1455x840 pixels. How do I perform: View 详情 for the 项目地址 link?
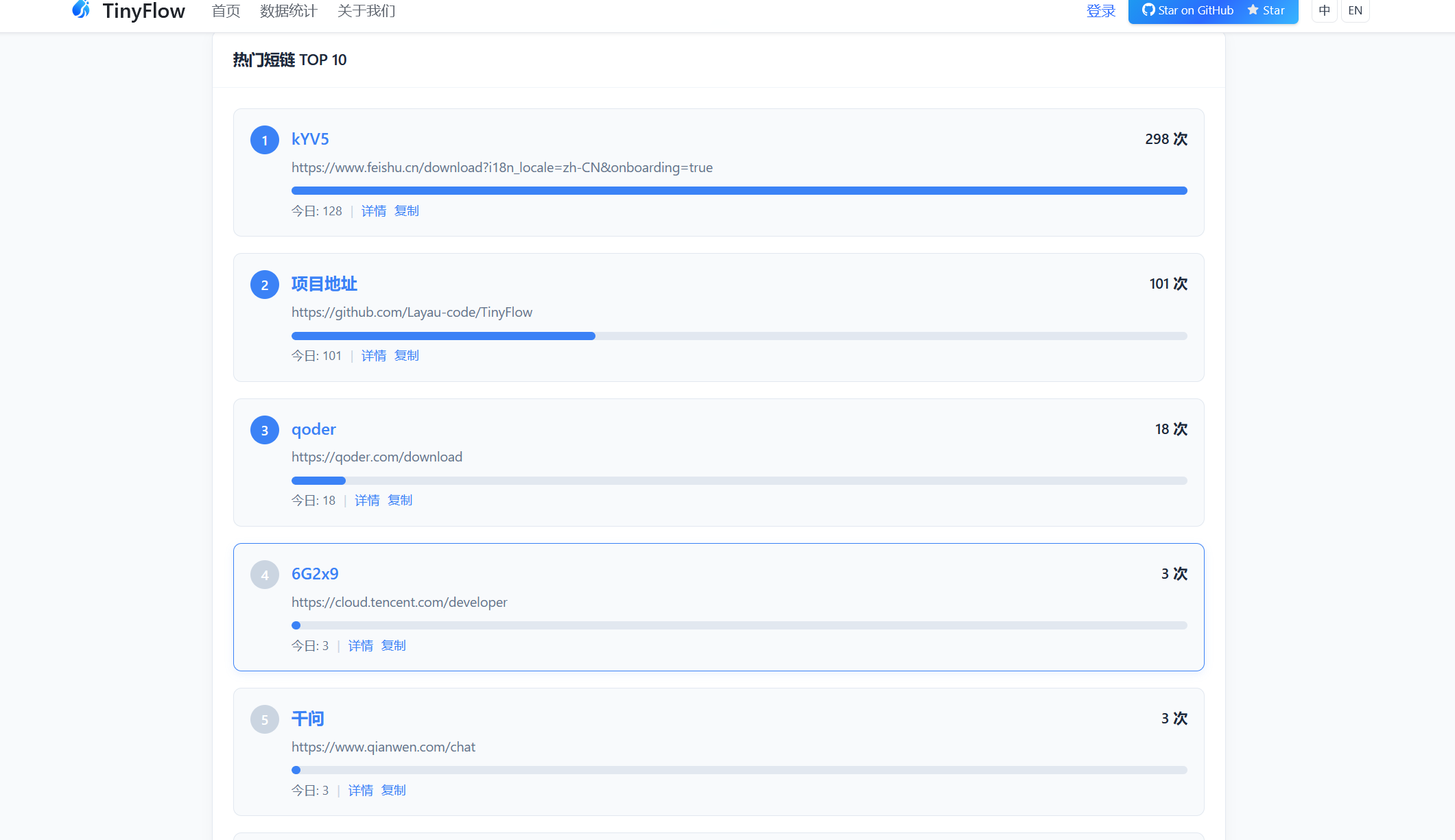point(374,355)
